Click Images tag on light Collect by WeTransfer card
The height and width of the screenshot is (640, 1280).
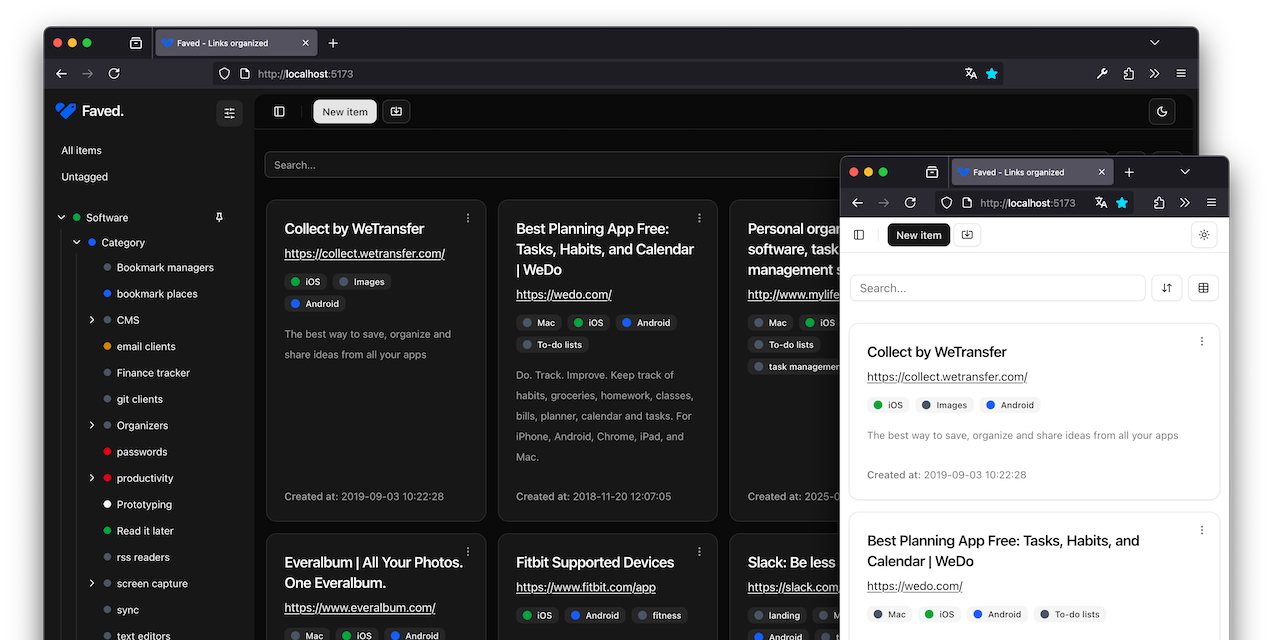[x=944, y=405]
